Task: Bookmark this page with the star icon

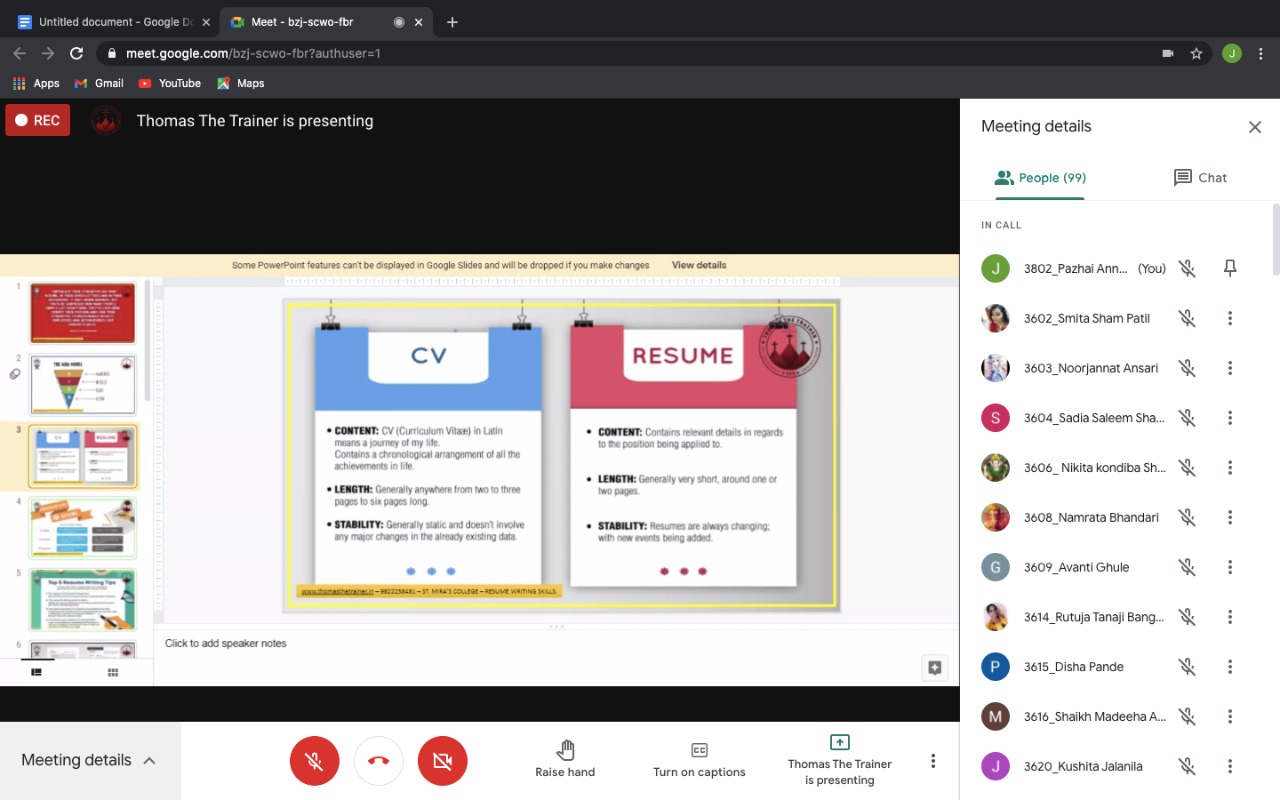Action: pos(1196,53)
